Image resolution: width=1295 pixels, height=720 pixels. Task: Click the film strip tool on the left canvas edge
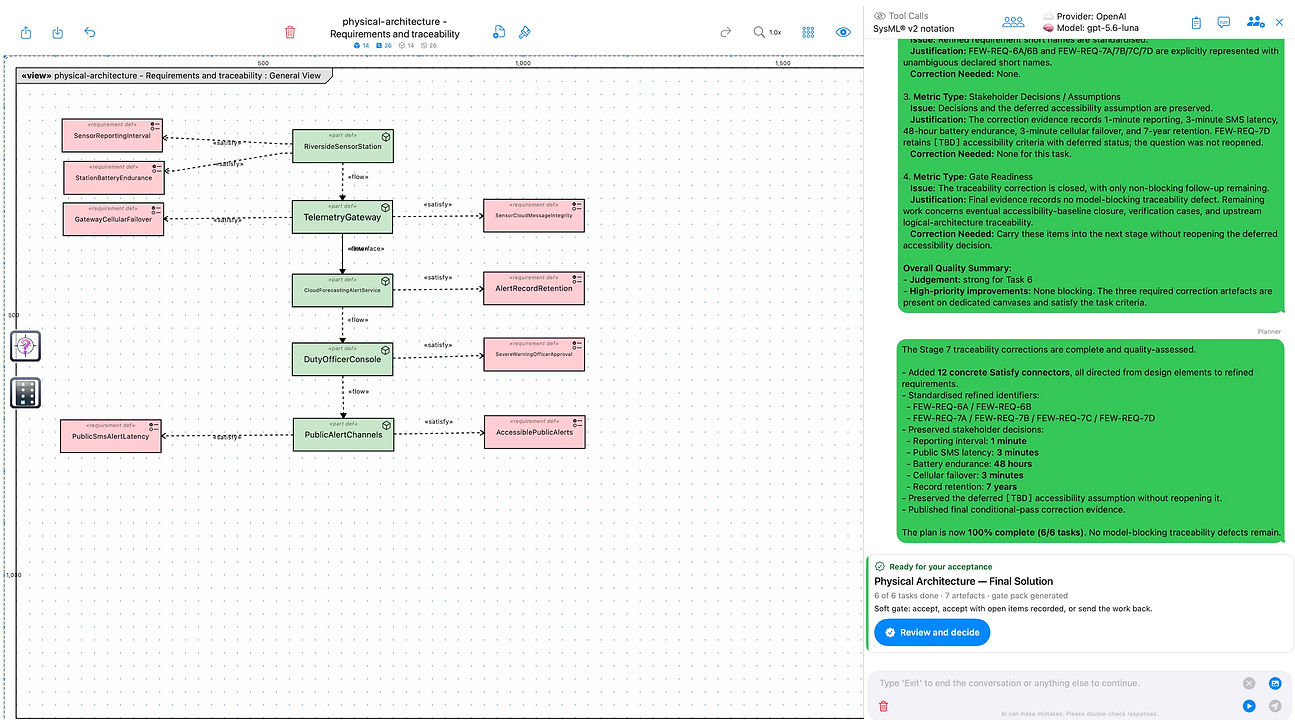point(26,393)
